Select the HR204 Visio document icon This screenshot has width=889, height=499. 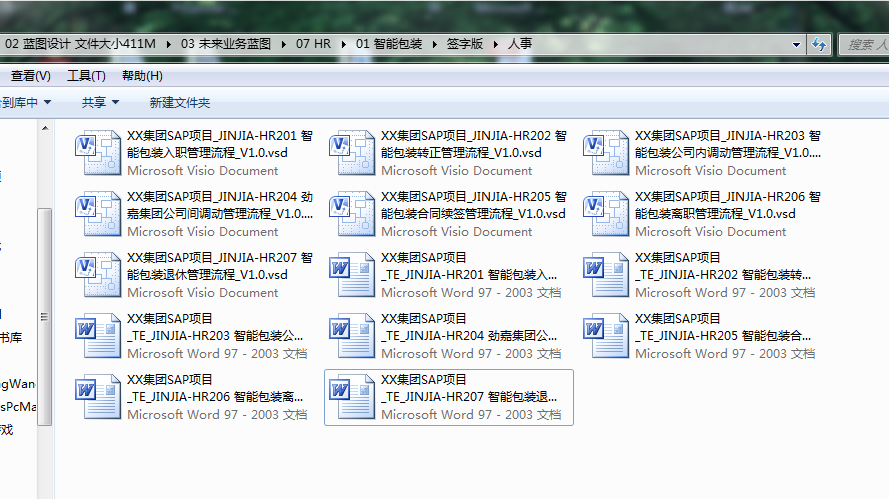(98, 214)
